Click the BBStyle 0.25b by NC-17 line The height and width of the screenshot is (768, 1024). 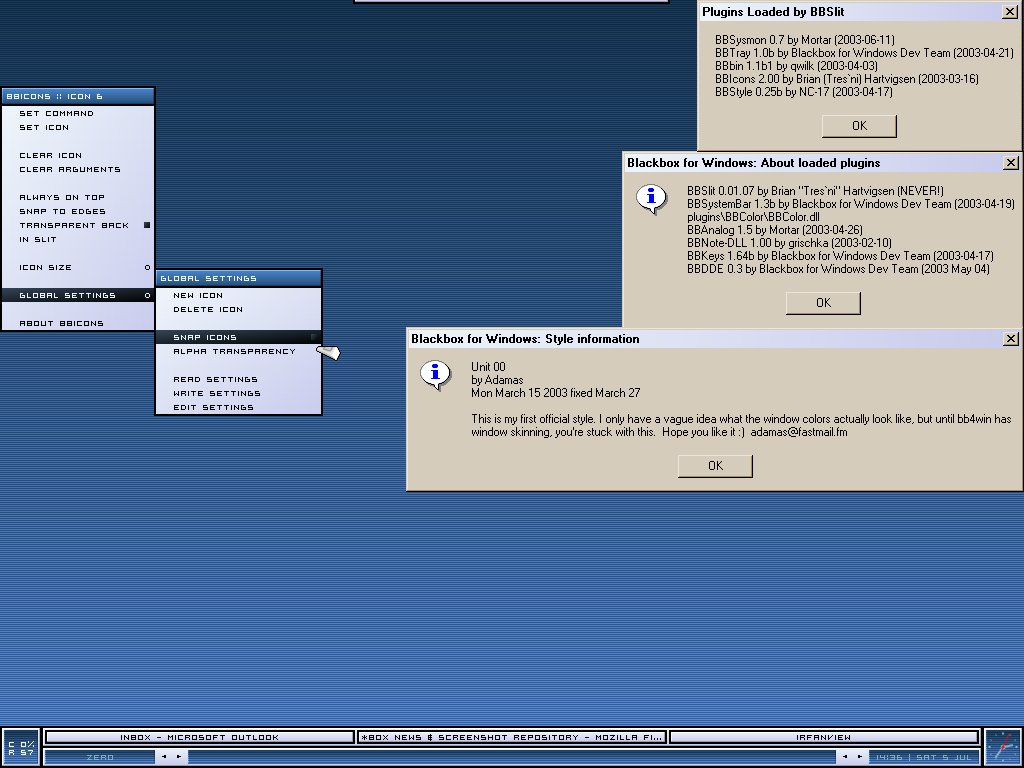click(804, 92)
